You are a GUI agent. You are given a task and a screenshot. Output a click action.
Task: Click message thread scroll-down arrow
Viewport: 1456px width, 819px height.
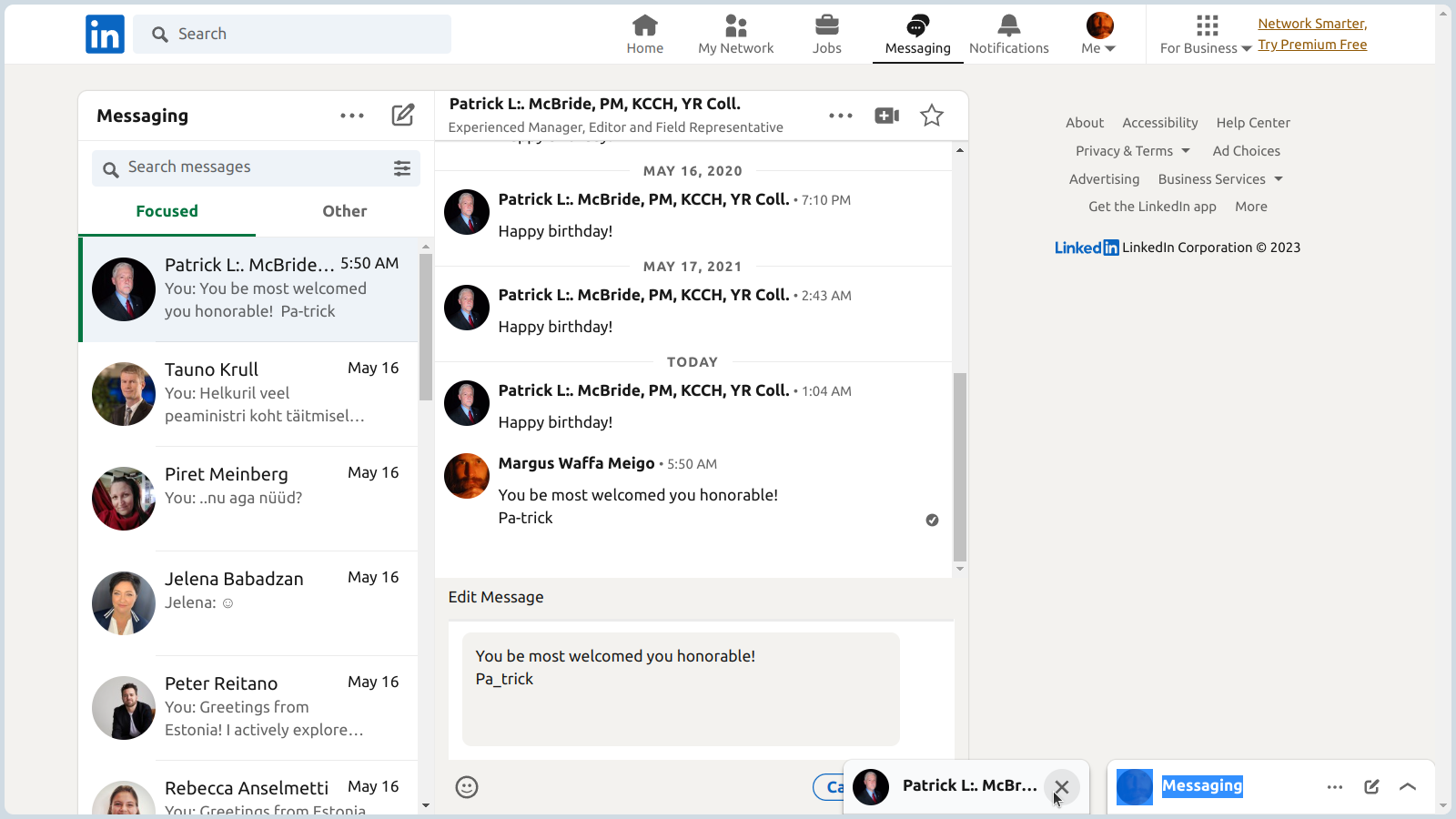tap(960, 569)
